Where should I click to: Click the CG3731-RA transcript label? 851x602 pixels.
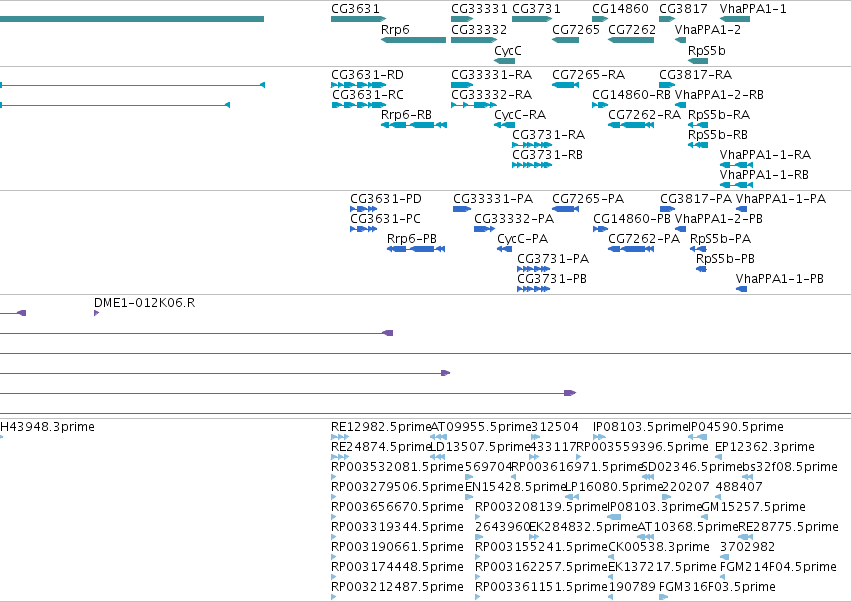[549, 134]
